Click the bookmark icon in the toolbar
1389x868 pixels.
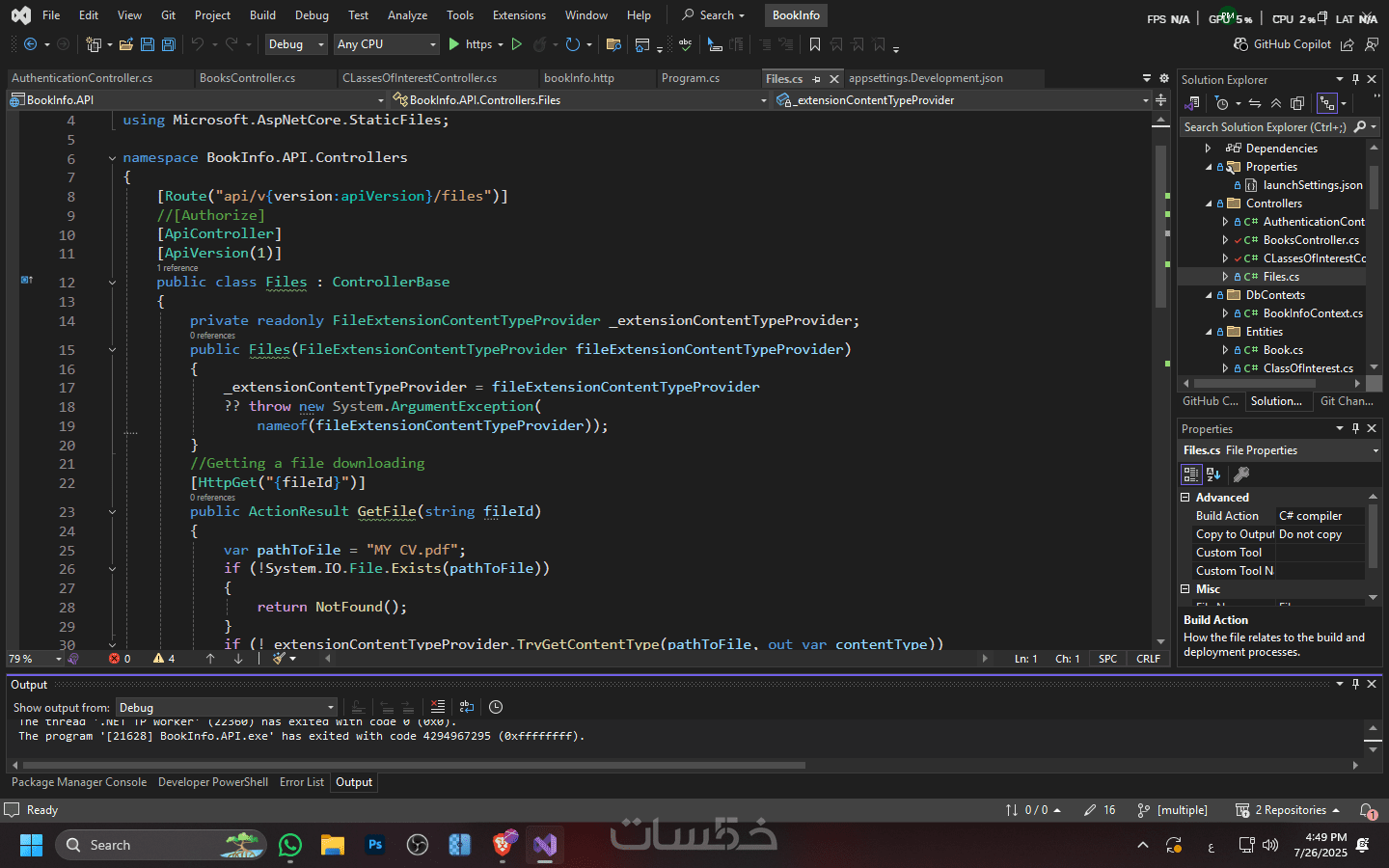coord(815,44)
